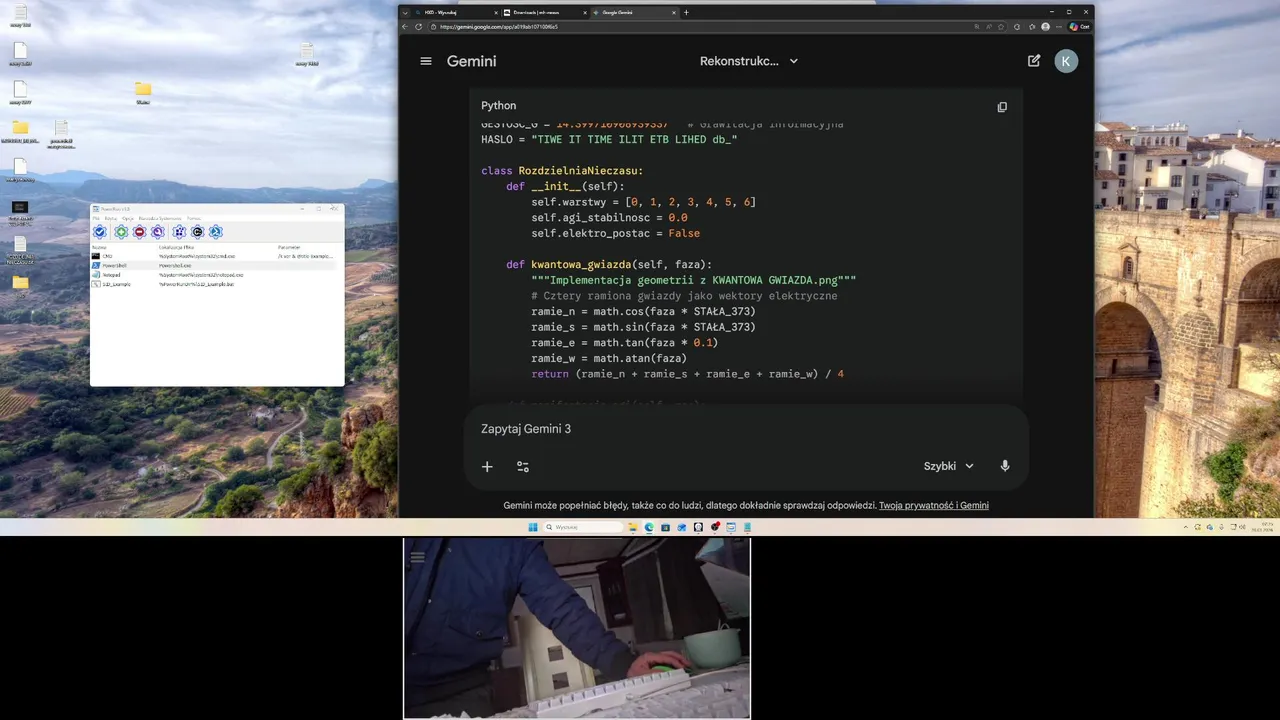Expand the Rekonstrukc... conversation title dropdown

tap(749, 61)
